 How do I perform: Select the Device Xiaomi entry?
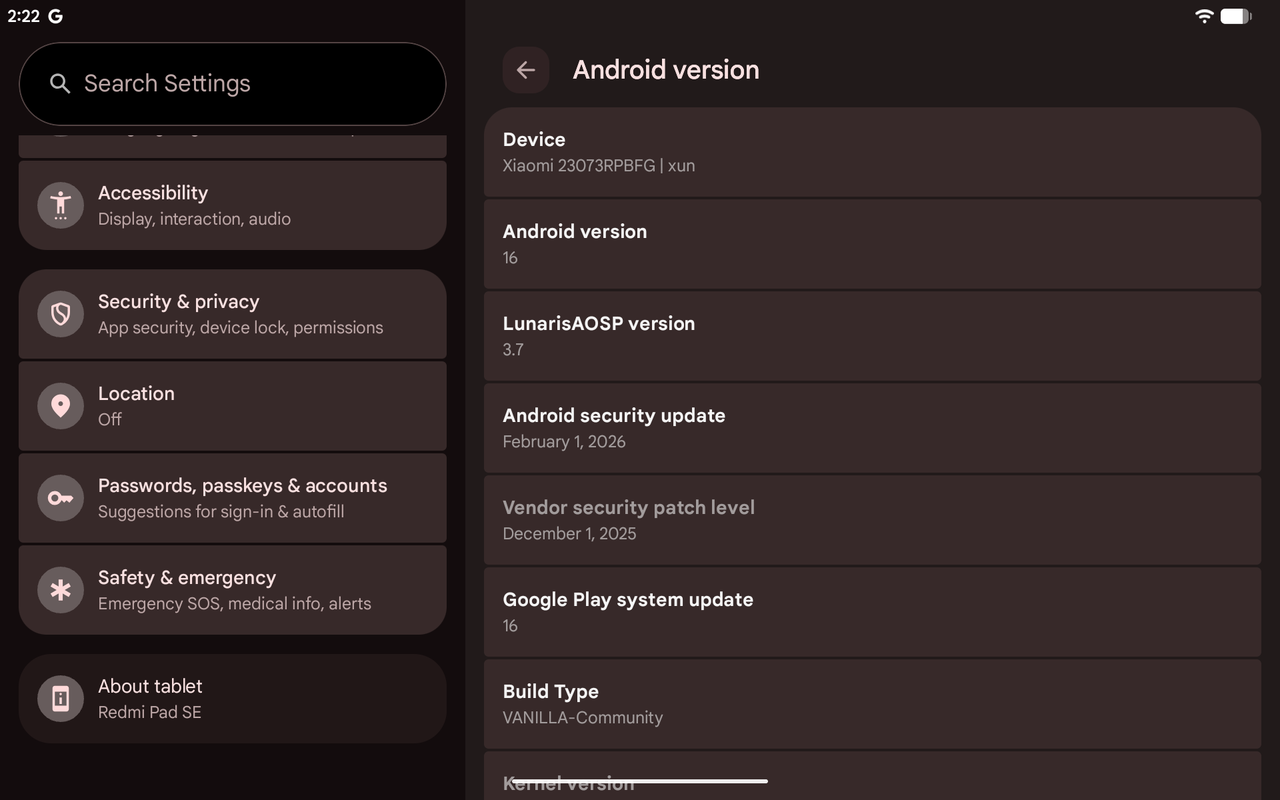tap(872, 152)
